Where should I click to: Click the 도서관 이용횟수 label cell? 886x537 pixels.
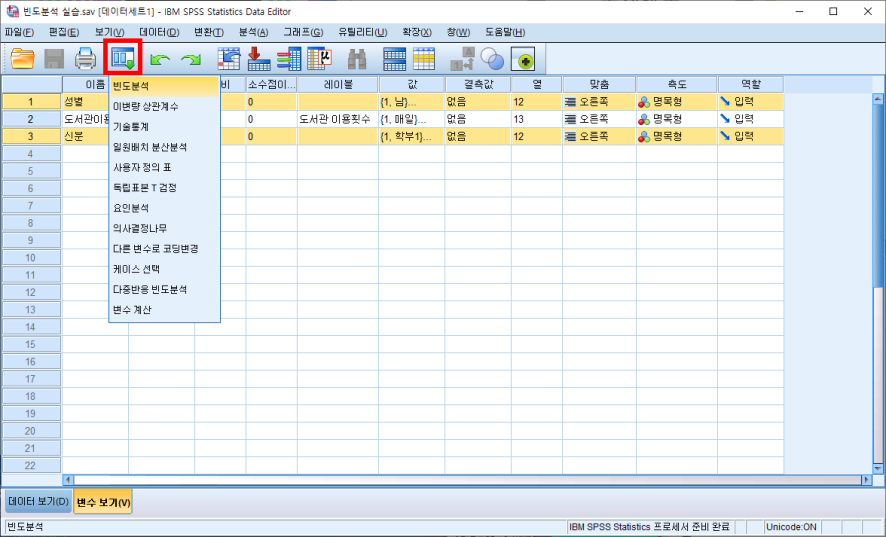(338, 119)
